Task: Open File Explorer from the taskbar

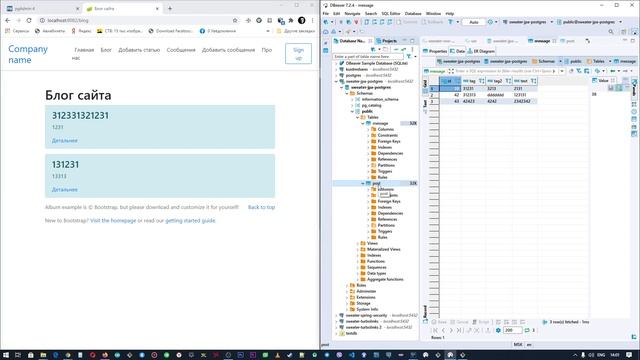Action: click(43, 355)
